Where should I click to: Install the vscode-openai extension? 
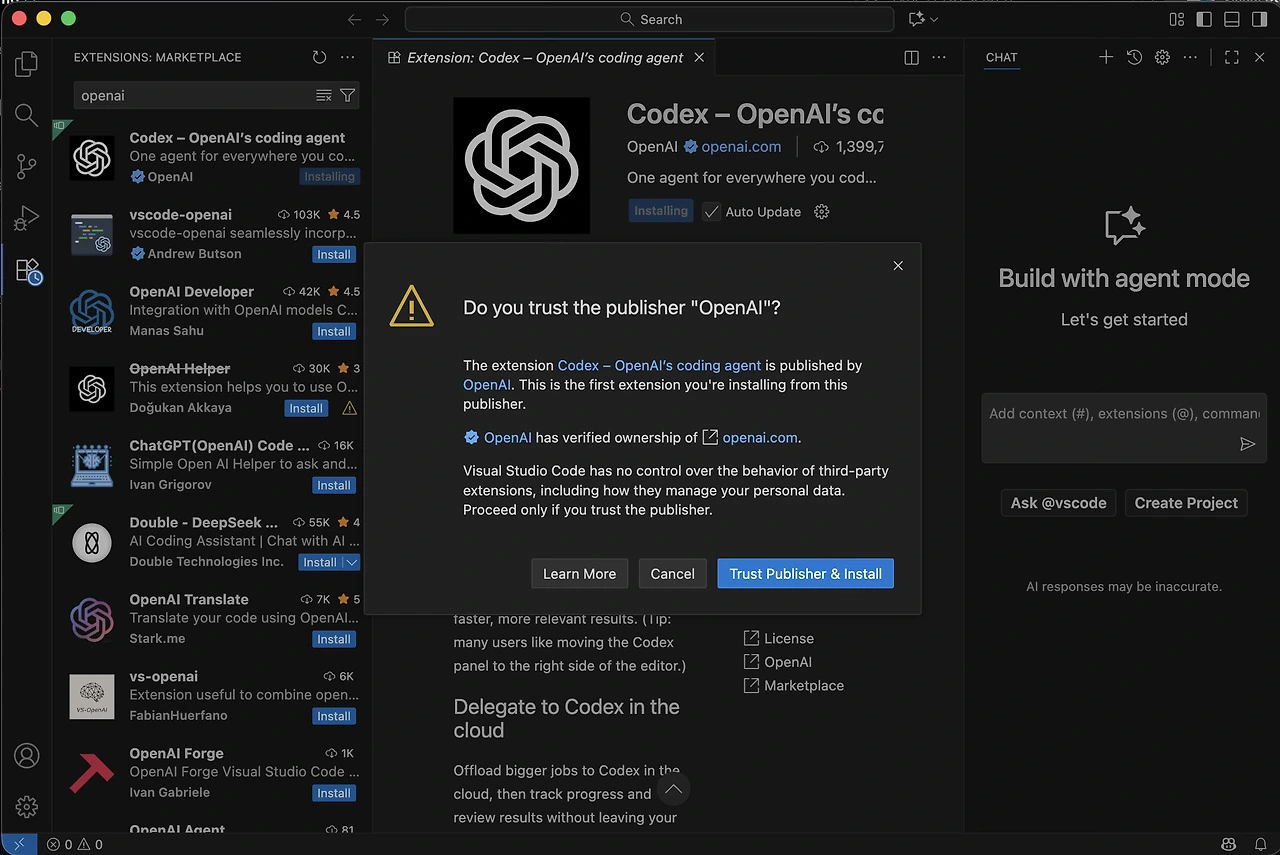point(333,254)
